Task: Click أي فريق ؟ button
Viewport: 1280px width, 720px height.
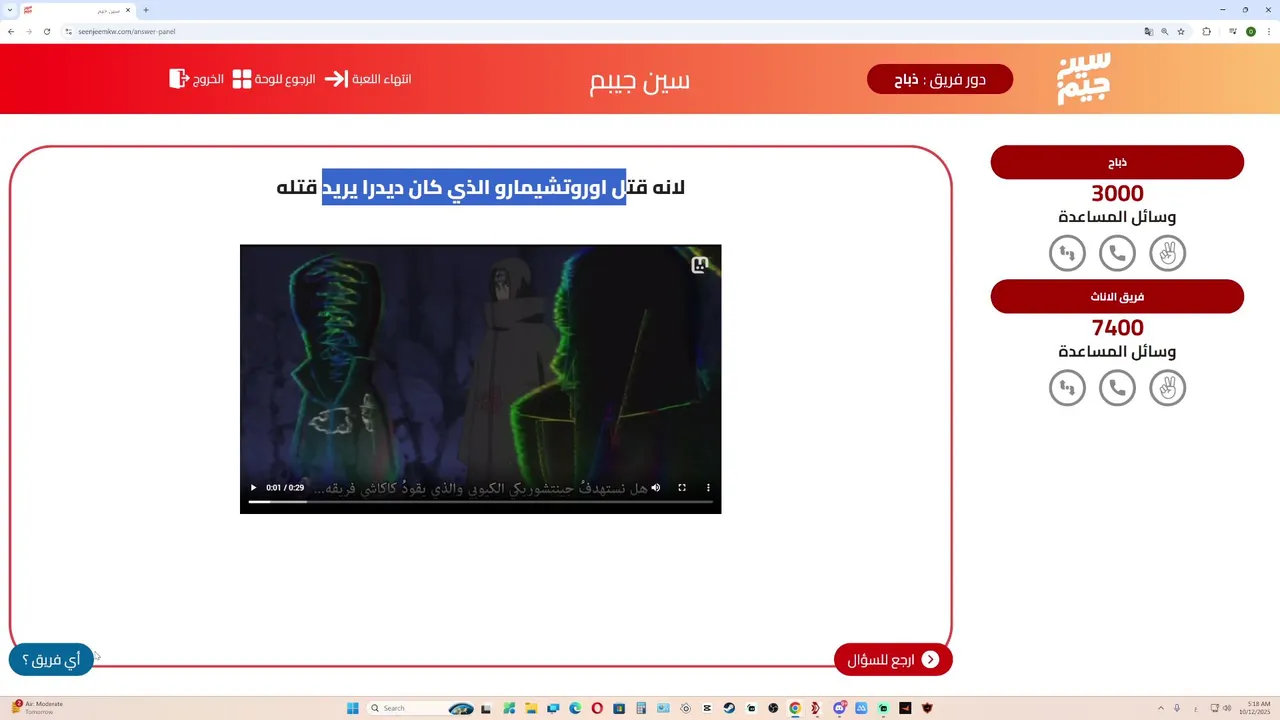Action: click(x=51, y=659)
